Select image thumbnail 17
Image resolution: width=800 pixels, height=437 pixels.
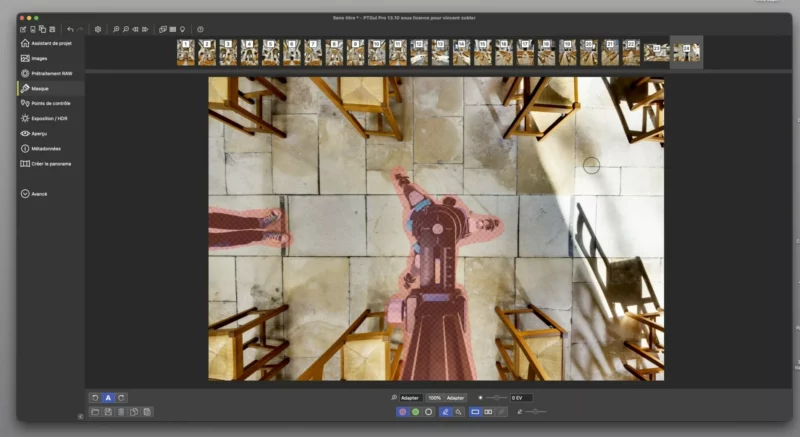click(x=524, y=53)
